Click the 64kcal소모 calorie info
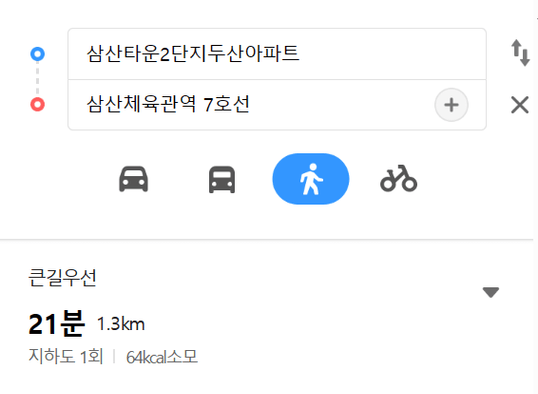This screenshot has height=394, width=538. coord(162,357)
